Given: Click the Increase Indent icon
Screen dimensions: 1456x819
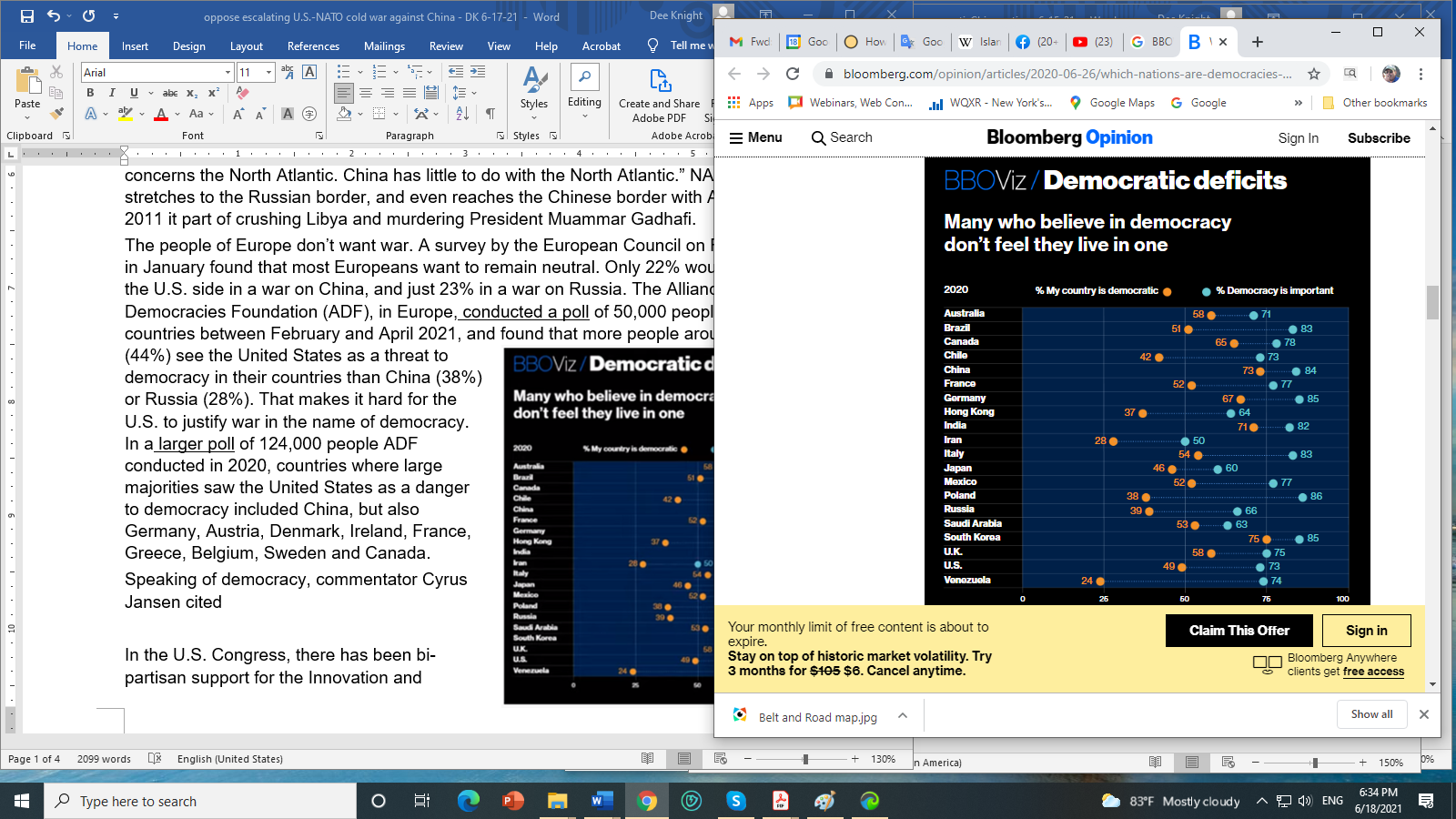Looking at the screenshot, I should tap(477, 72).
